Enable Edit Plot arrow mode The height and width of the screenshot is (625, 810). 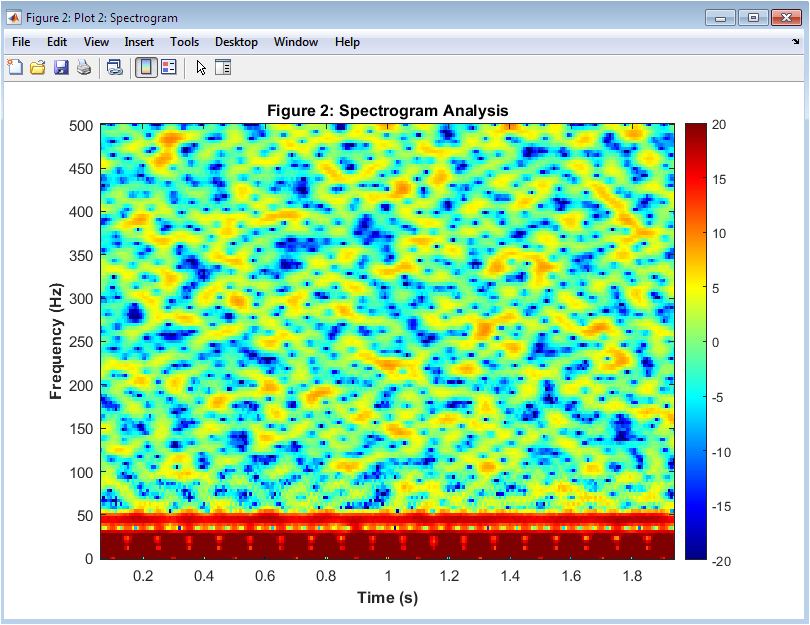click(x=200, y=67)
